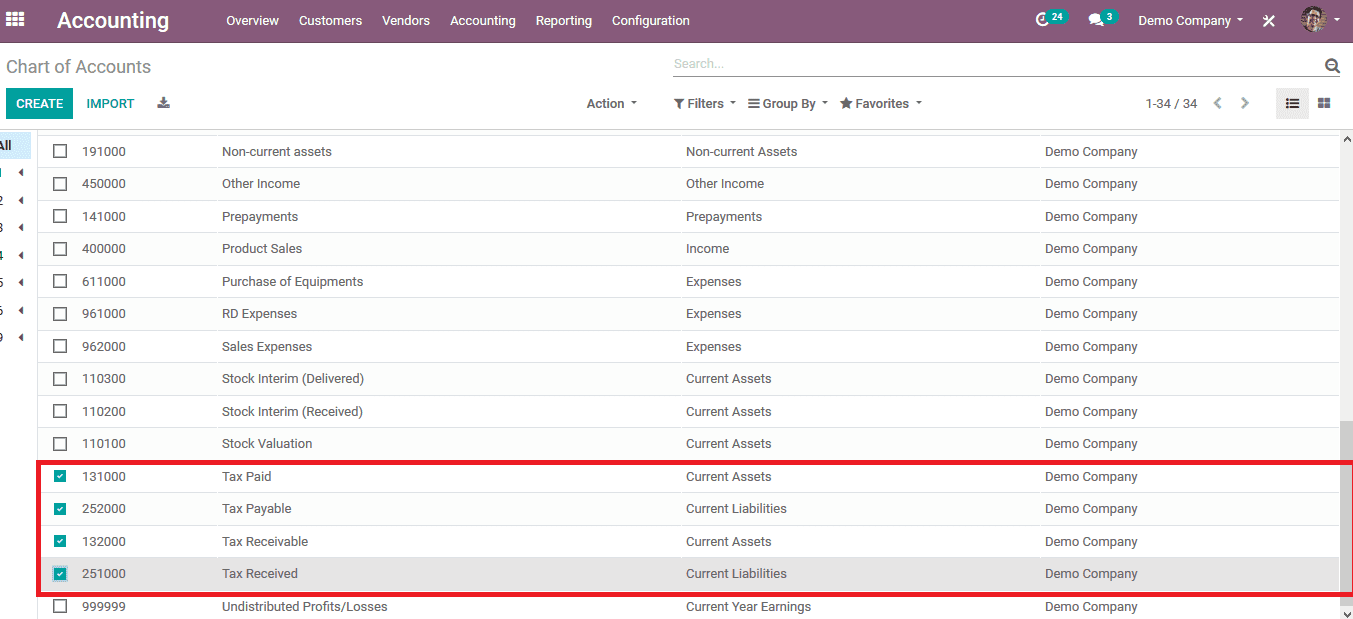The height and width of the screenshot is (619, 1353).
Task: Click the Search input field
Action: [x=996, y=64]
